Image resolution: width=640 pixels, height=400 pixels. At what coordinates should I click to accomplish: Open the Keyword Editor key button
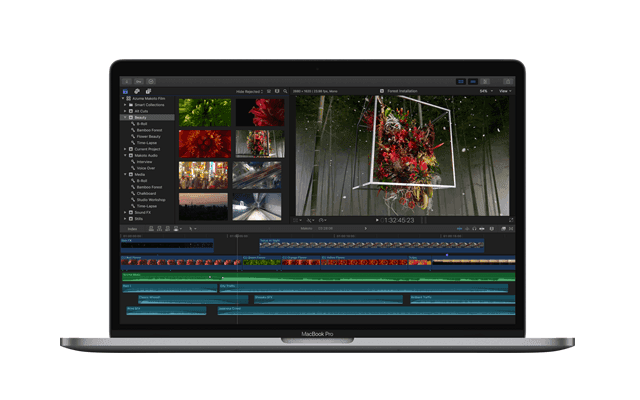[x=139, y=82]
